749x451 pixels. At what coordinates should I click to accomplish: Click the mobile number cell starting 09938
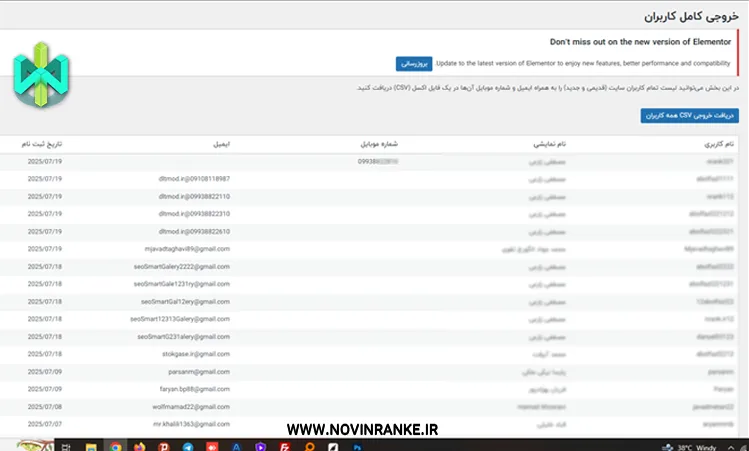[378, 161]
